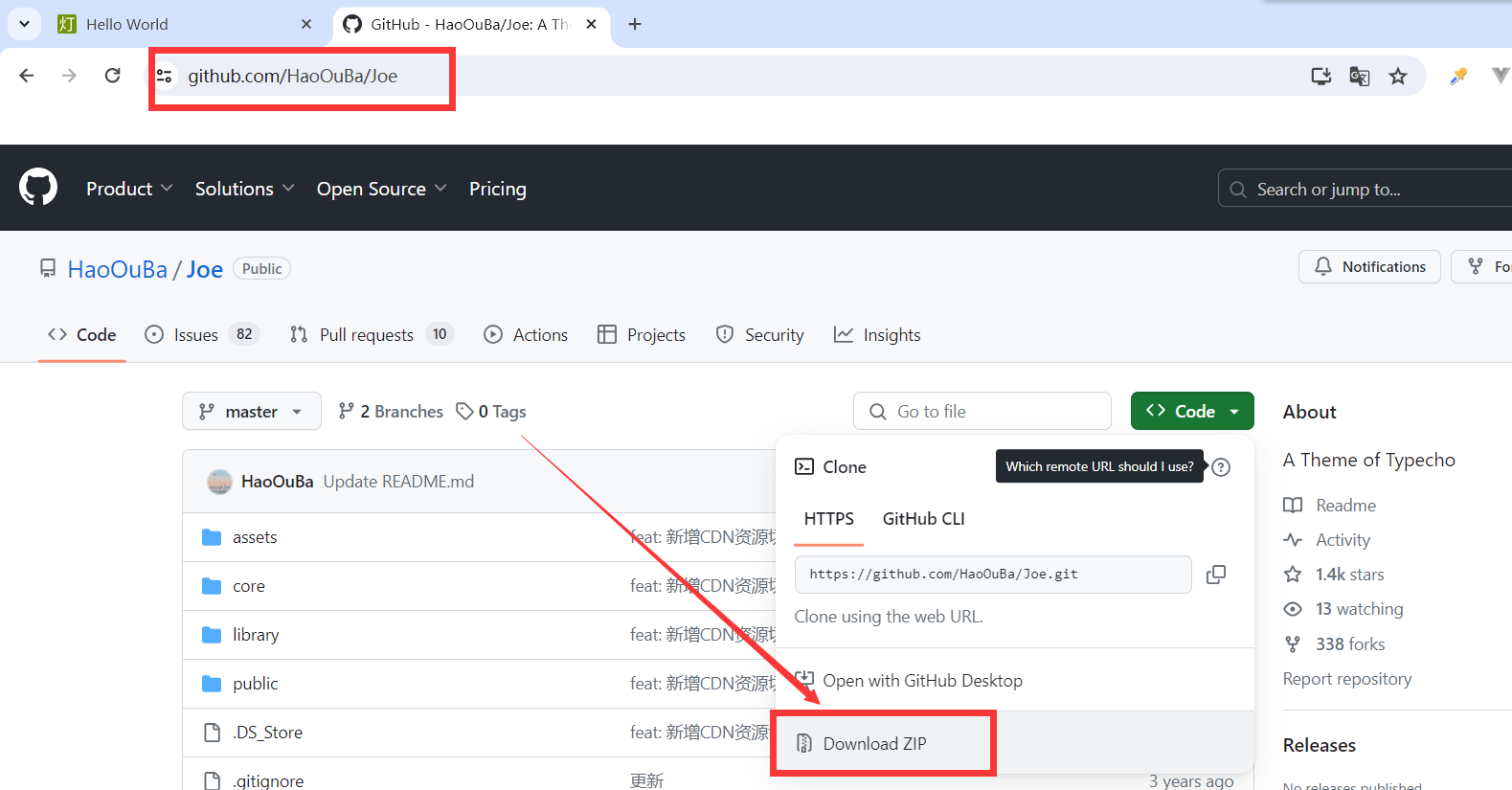This screenshot has height=790, width=1512.
Task: Click the Search or jump to field
Action: pos(1365,189)
